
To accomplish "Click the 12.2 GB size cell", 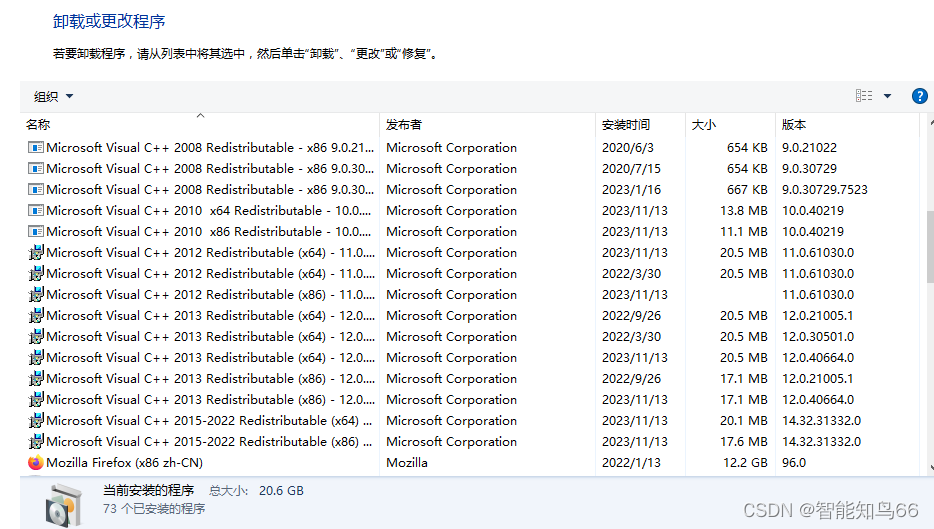I will [x=745, y=462].
